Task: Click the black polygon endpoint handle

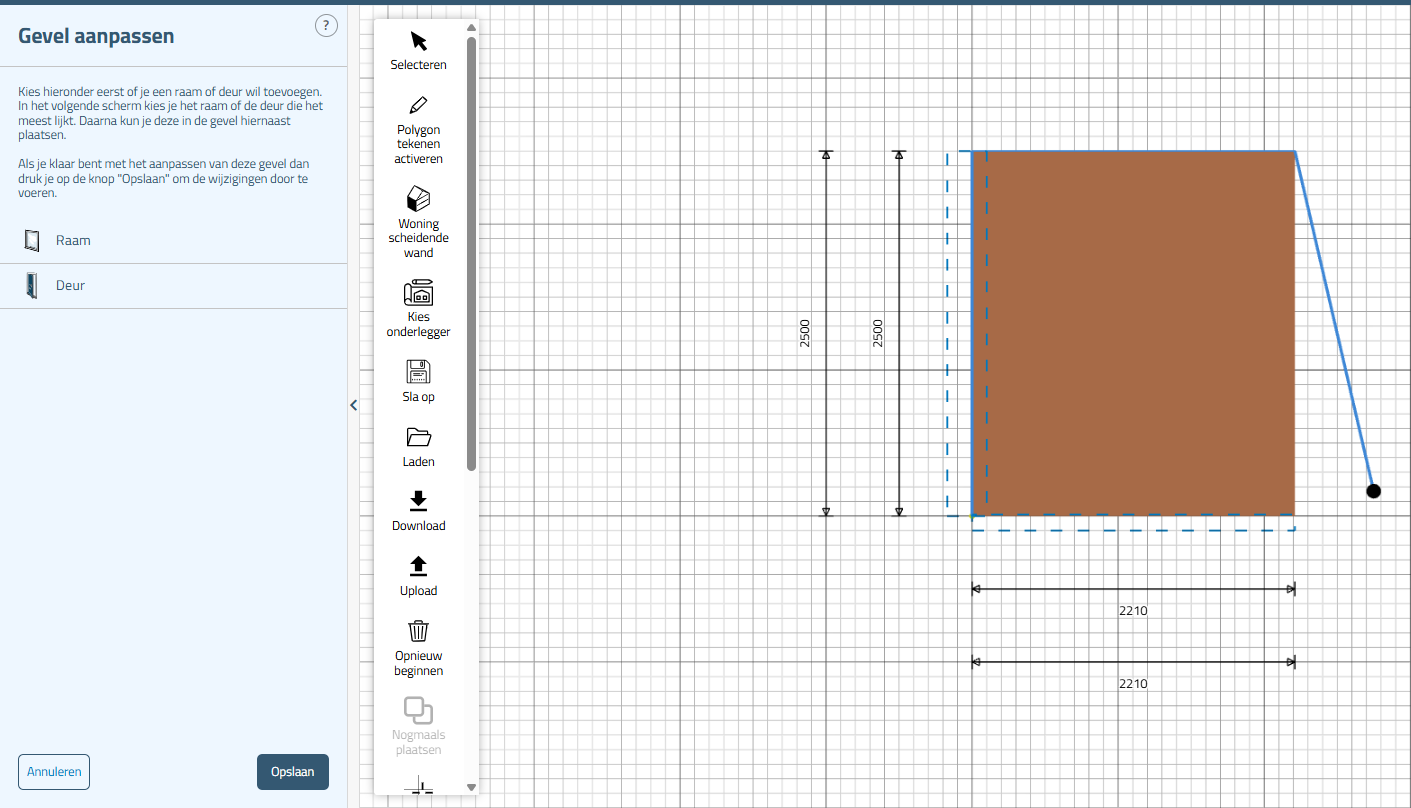Action: (1373, 491)
